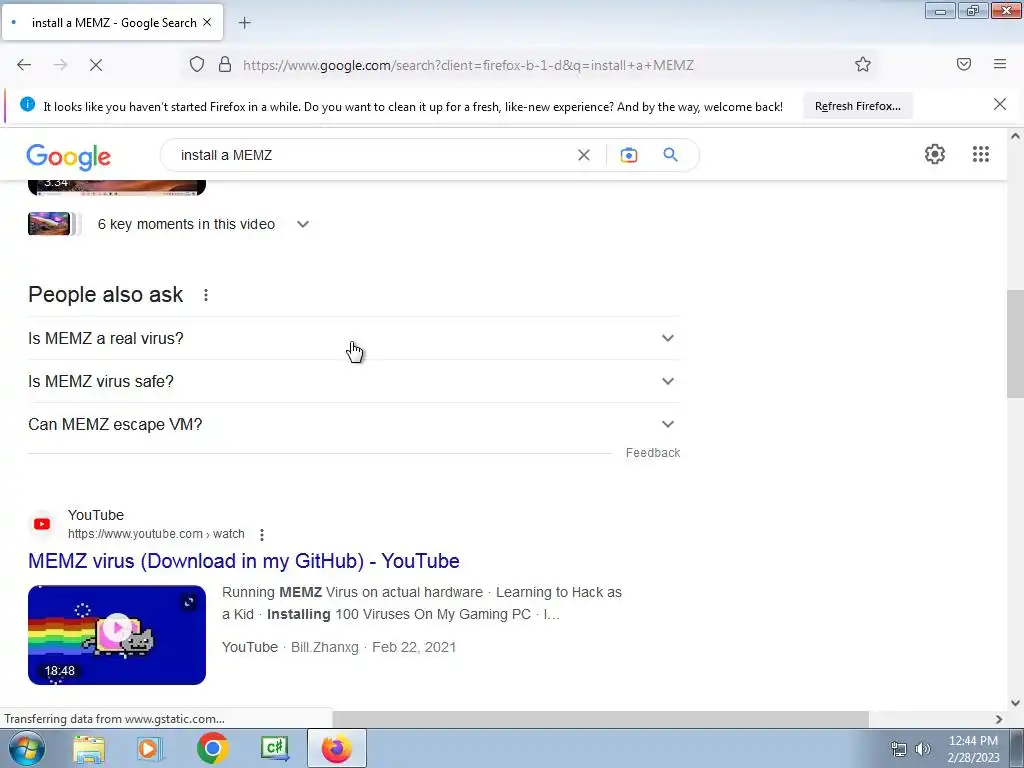
Task: Open the network tray icon
Action: (899, 749)
